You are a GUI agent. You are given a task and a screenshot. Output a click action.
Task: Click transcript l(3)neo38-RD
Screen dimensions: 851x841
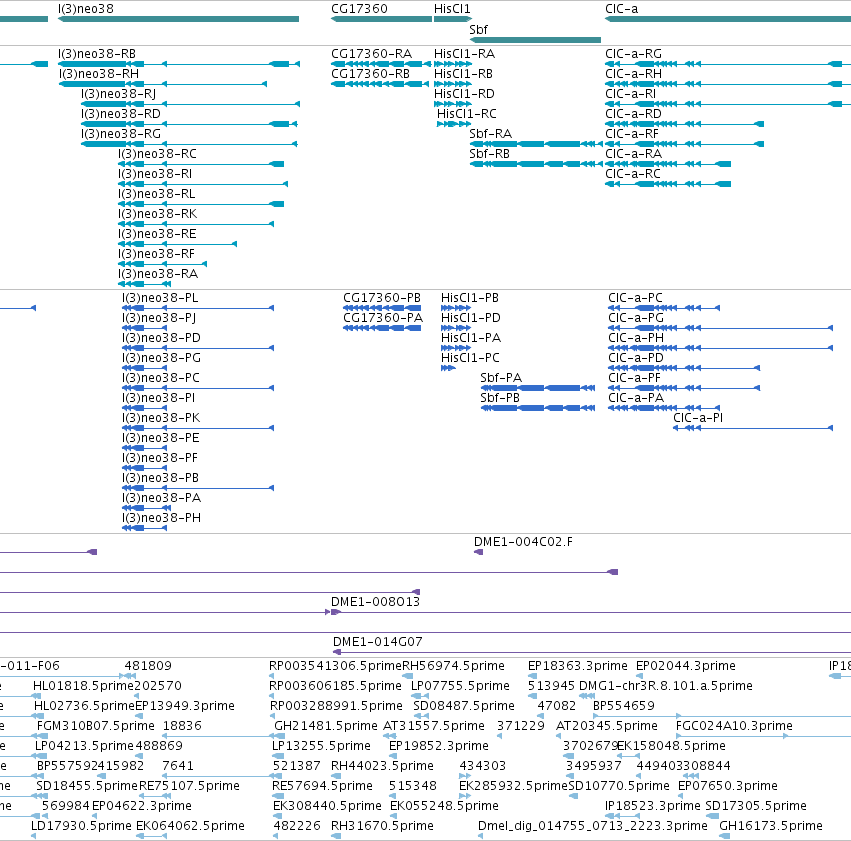[120, 114]
